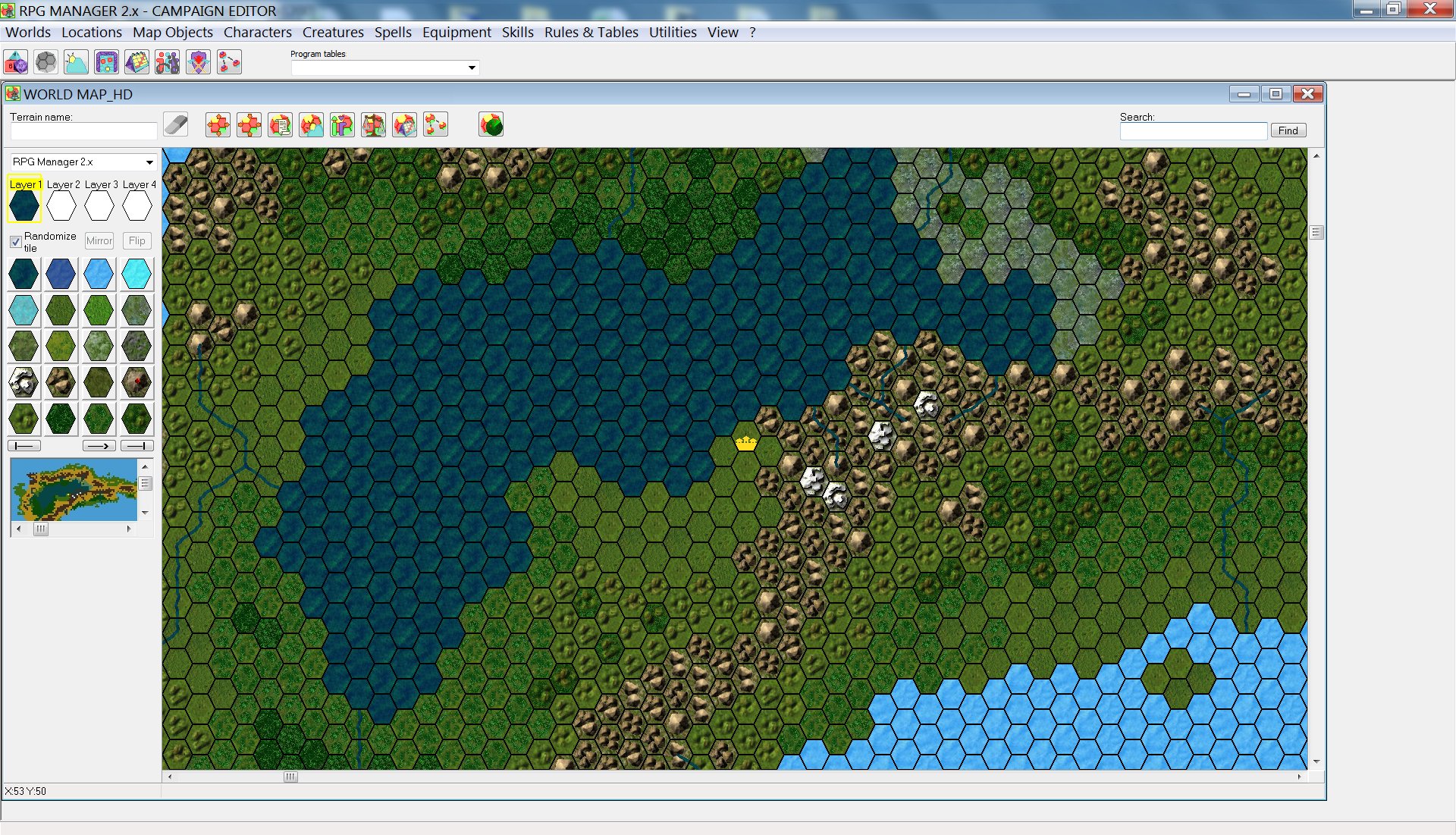Open the hex calendar icon in map toolbar
Screen dimensions: 1456x835
click(x=405, y=124)
